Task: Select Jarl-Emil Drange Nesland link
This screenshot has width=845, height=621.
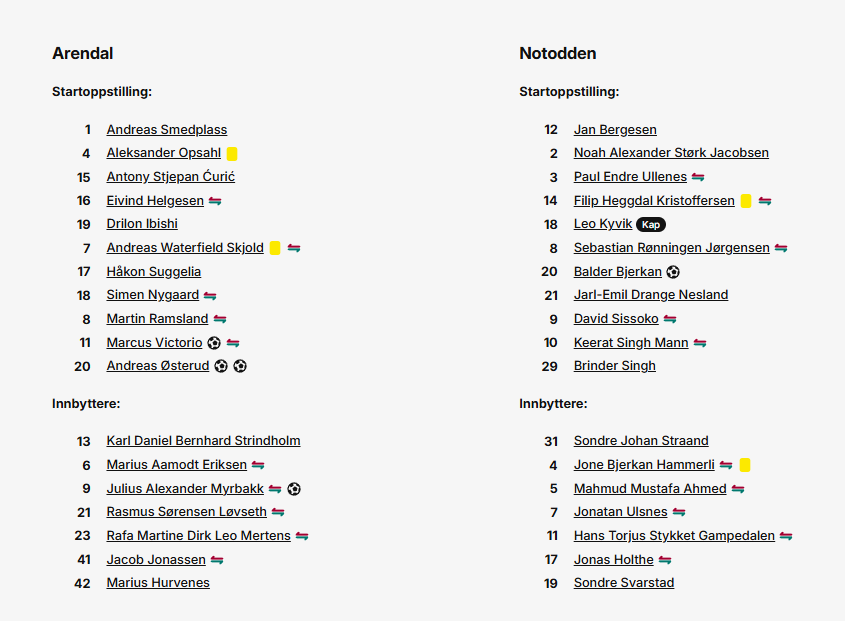Action: 650,295
